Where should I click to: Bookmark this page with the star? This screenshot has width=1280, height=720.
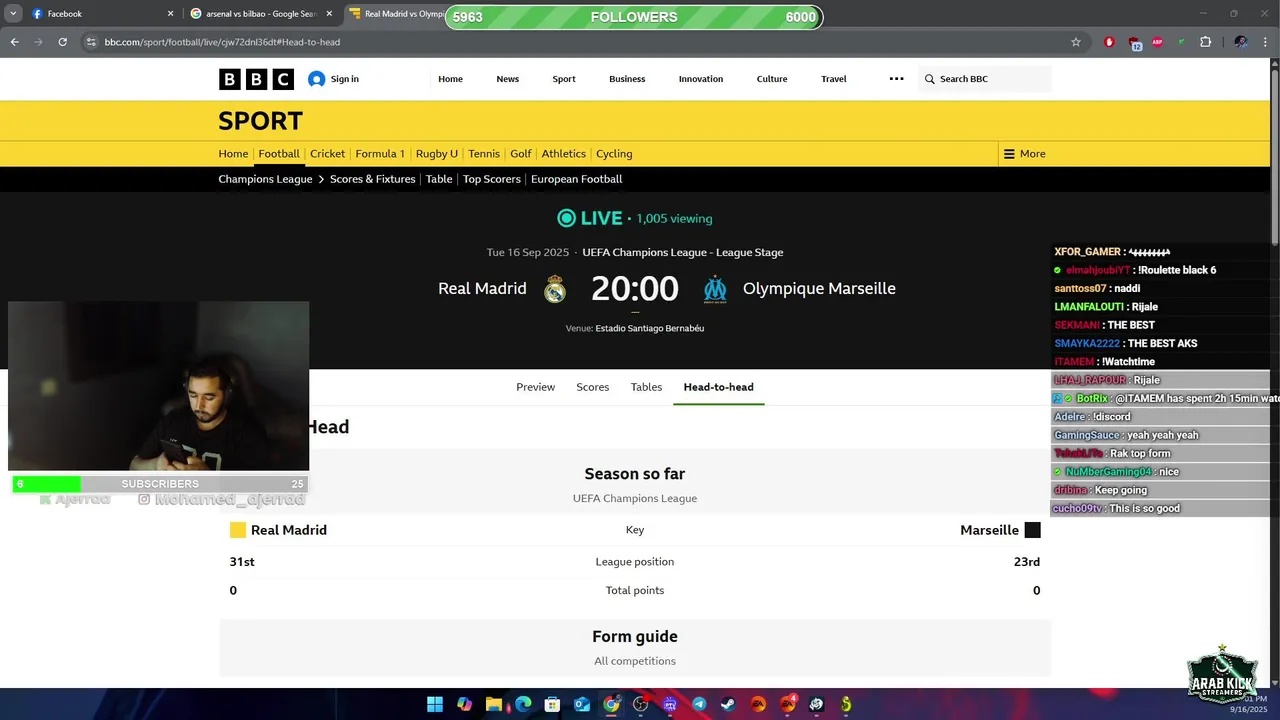coord(1076,42)
